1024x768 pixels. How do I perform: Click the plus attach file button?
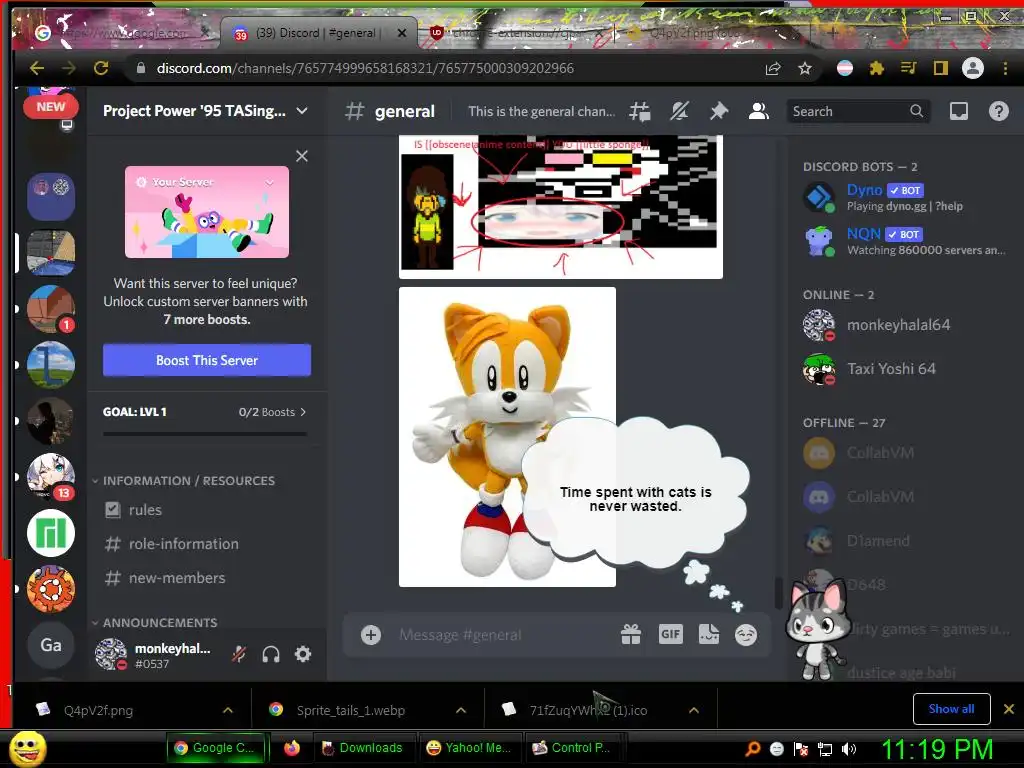click(x=371, y=634)
